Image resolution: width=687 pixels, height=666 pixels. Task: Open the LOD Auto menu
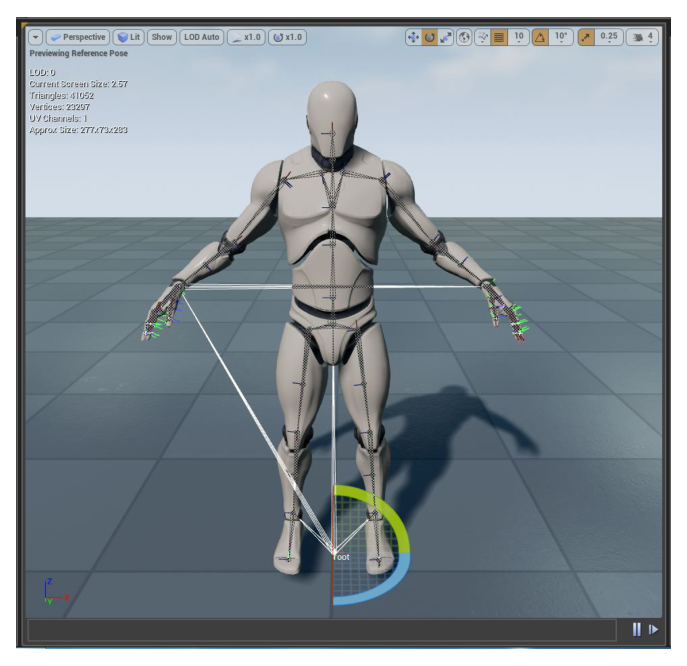tap(202, 37)
